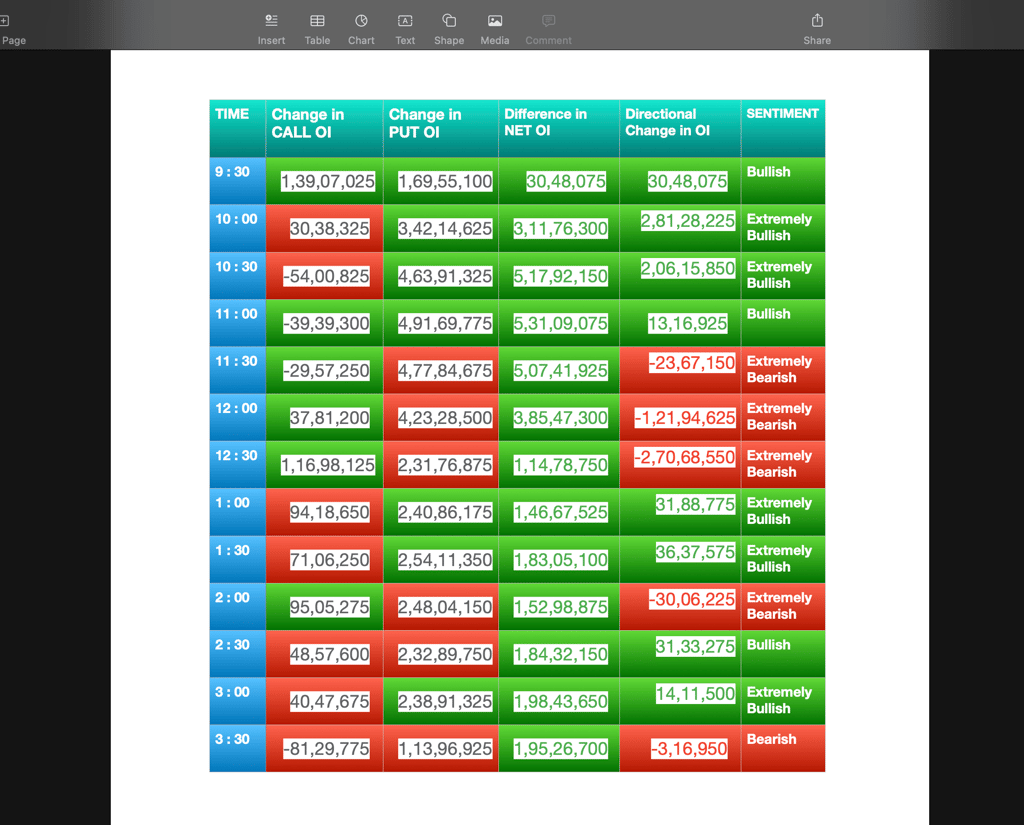Add a Text box from toolbar
This screenshot has width=1024, height=825.
(x=405, y=29)
